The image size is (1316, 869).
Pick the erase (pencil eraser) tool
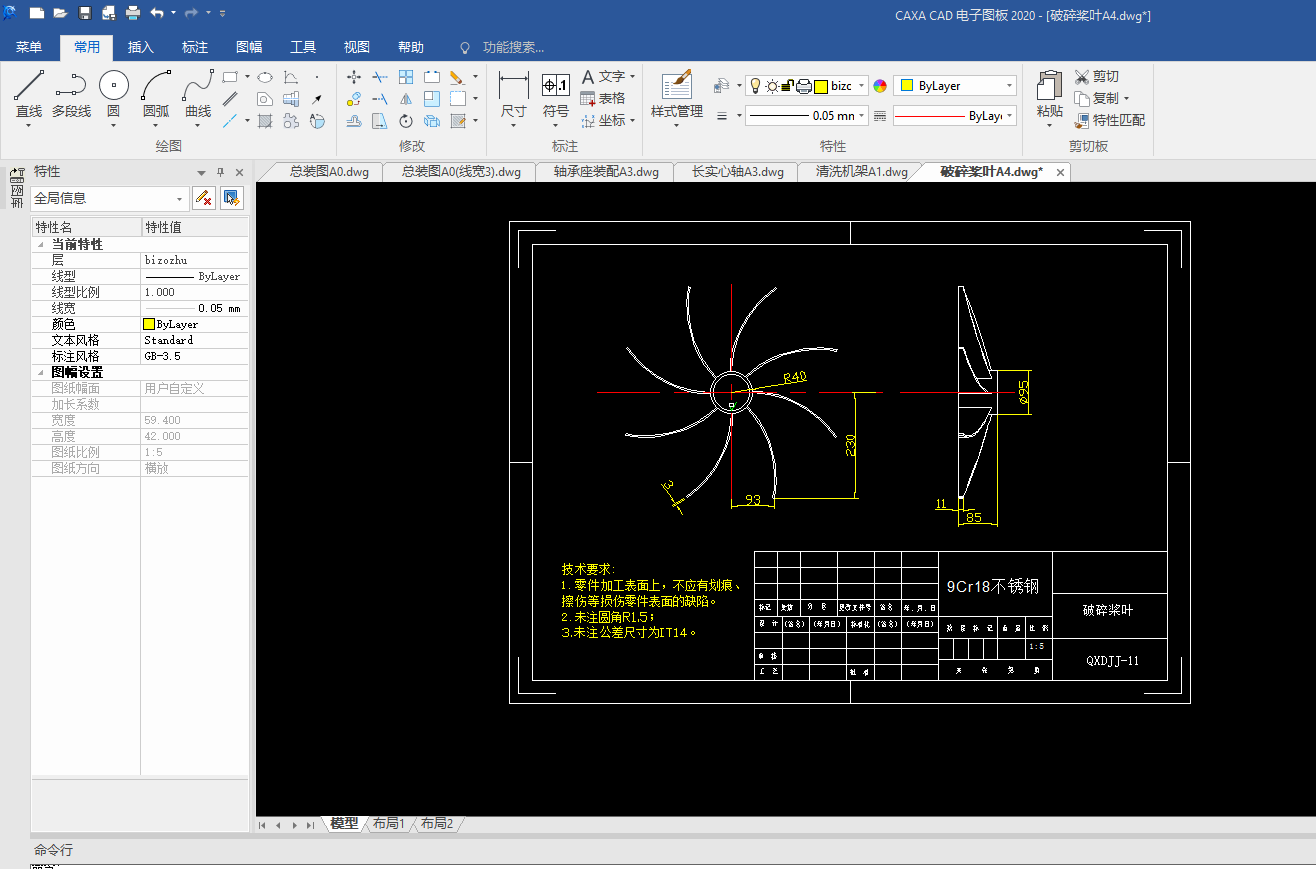click(456, 76)
